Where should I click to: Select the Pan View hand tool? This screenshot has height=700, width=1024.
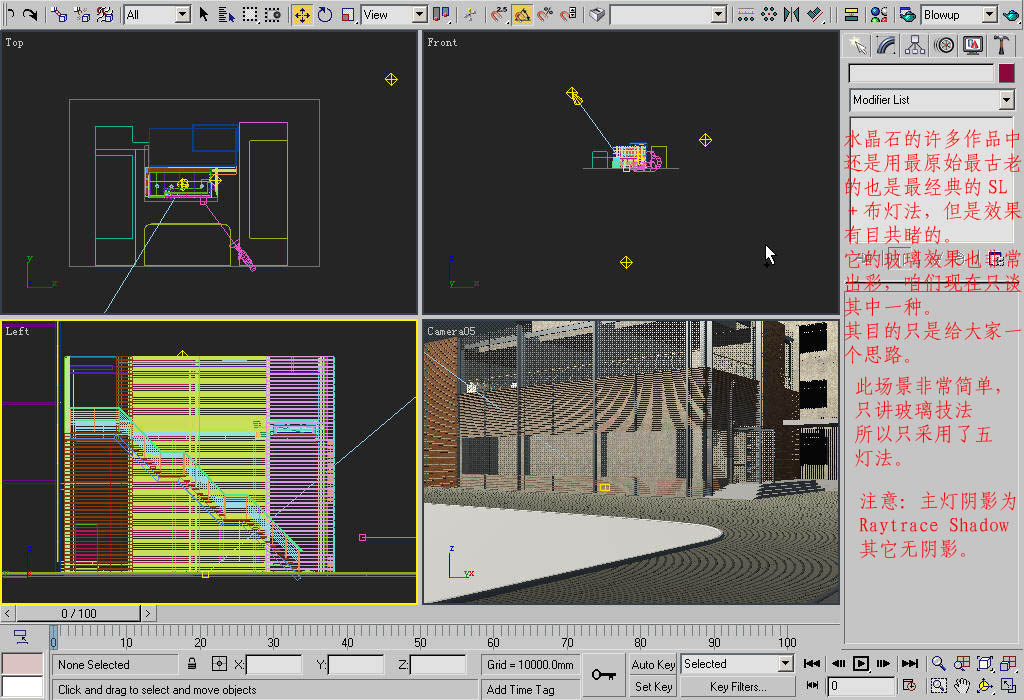[961, 686]
